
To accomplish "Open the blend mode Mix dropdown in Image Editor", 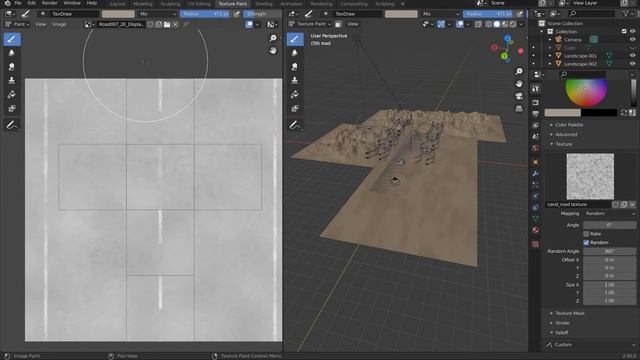I will [x=157, y=14].
